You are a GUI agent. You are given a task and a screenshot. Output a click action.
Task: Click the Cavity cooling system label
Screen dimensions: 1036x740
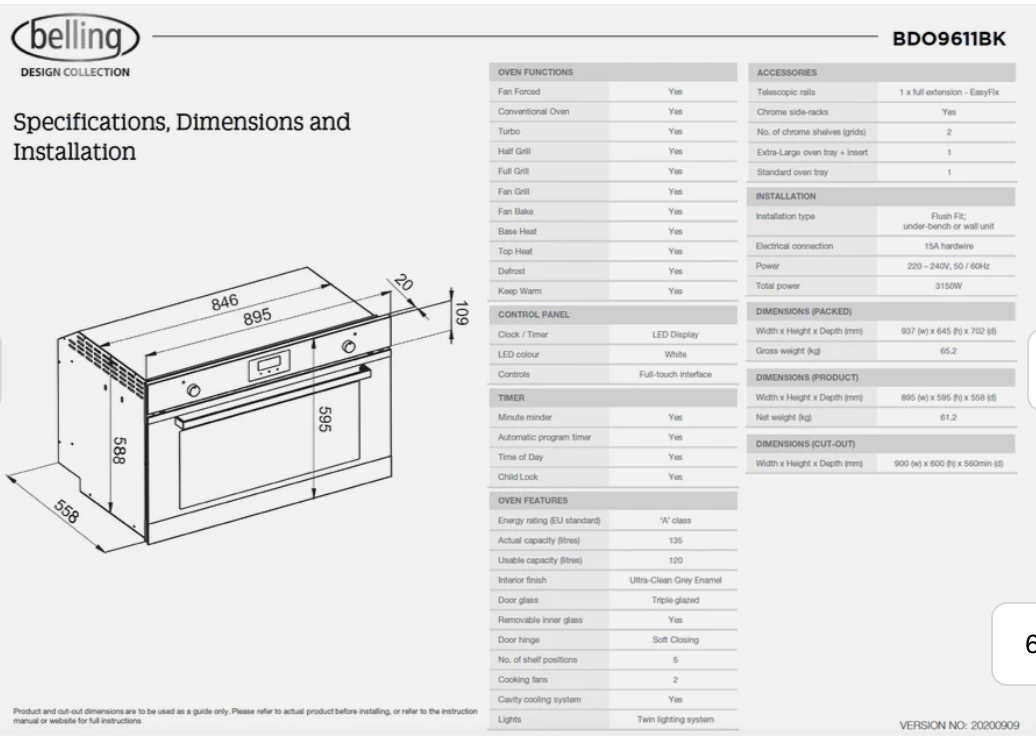point(539,699)
